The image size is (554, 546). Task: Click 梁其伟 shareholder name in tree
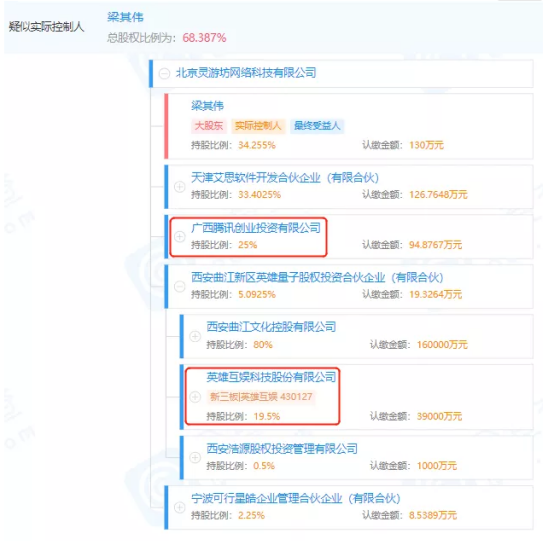[x=207, y=106]
